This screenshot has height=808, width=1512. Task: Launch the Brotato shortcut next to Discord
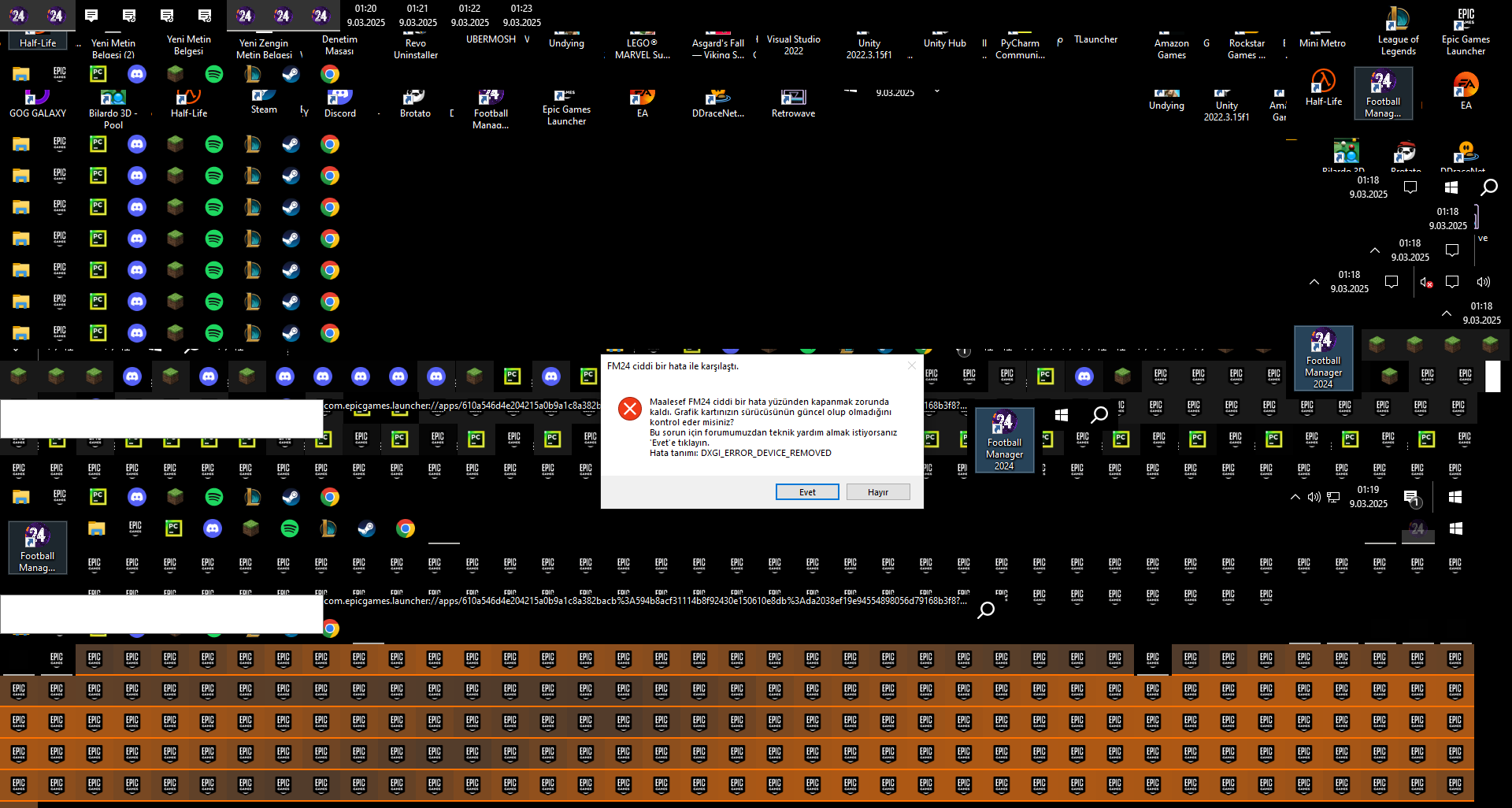415,105
